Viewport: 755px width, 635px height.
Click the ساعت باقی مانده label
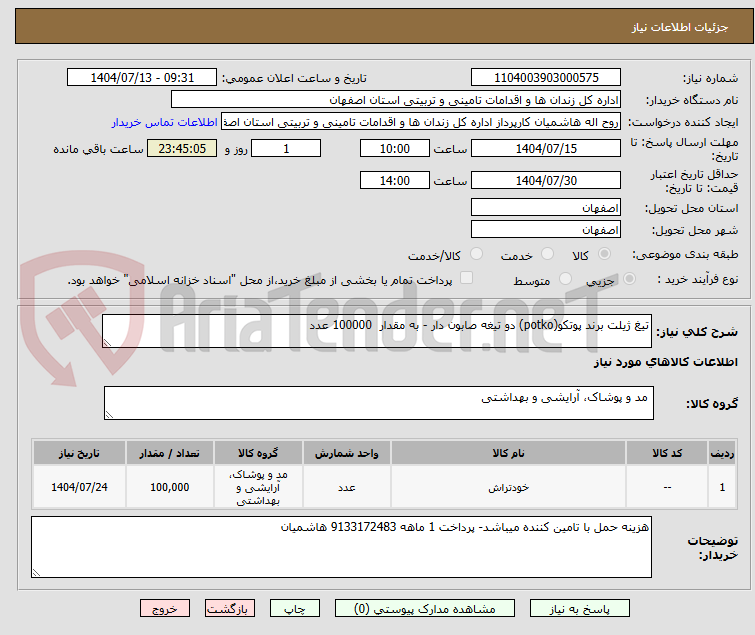click(98, 149)
